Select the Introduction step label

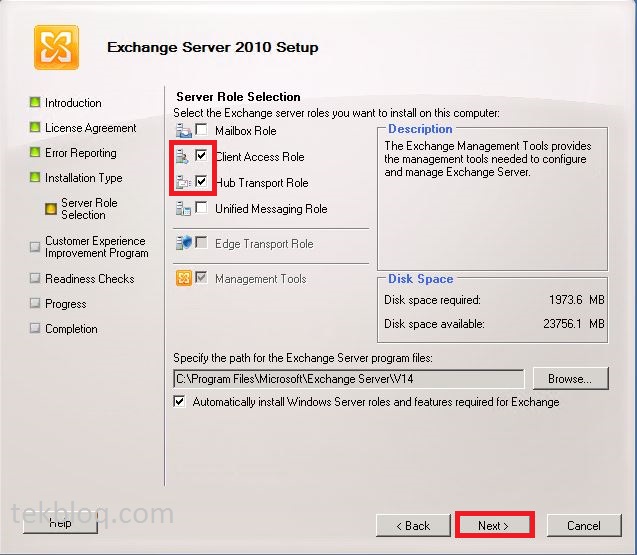coord(73,103)
